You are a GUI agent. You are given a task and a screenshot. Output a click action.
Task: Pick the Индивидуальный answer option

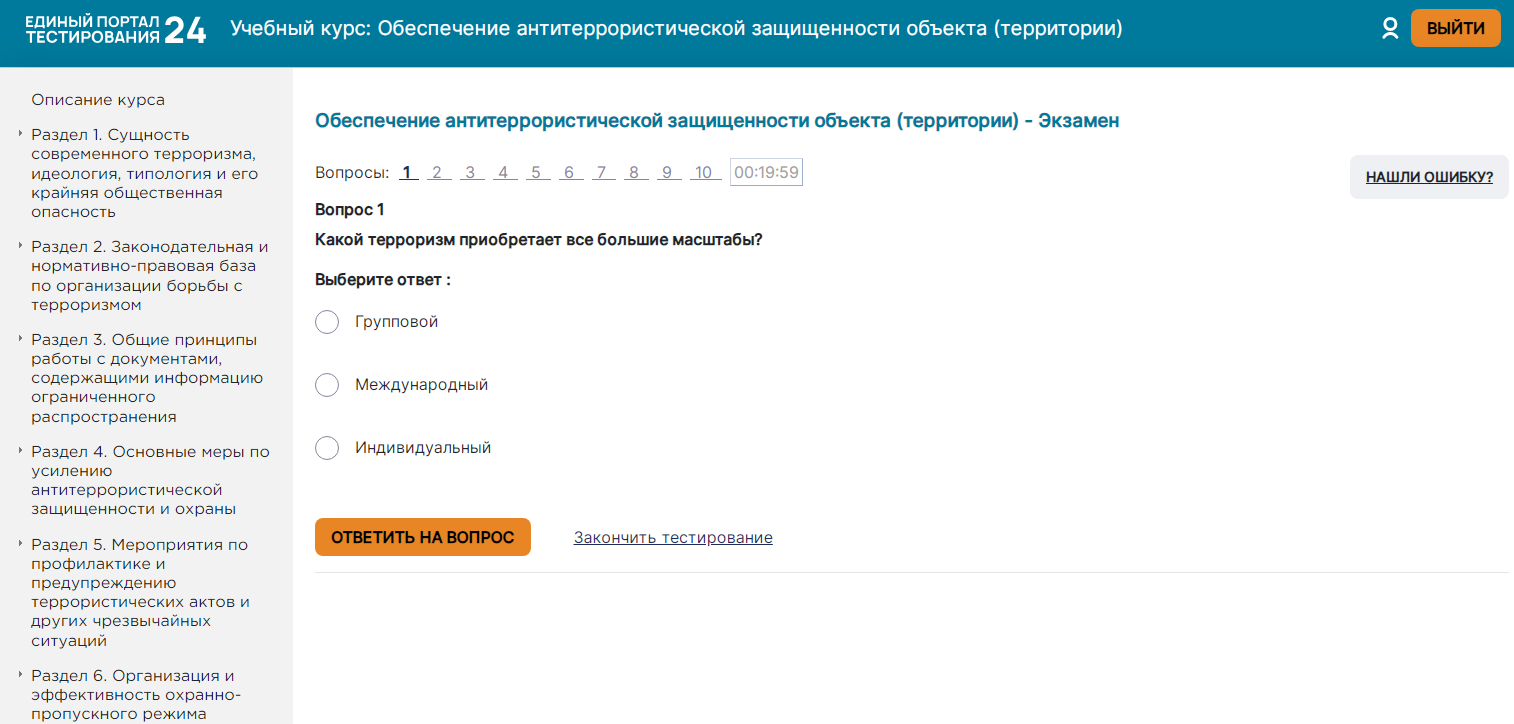(x=327, y=448)
